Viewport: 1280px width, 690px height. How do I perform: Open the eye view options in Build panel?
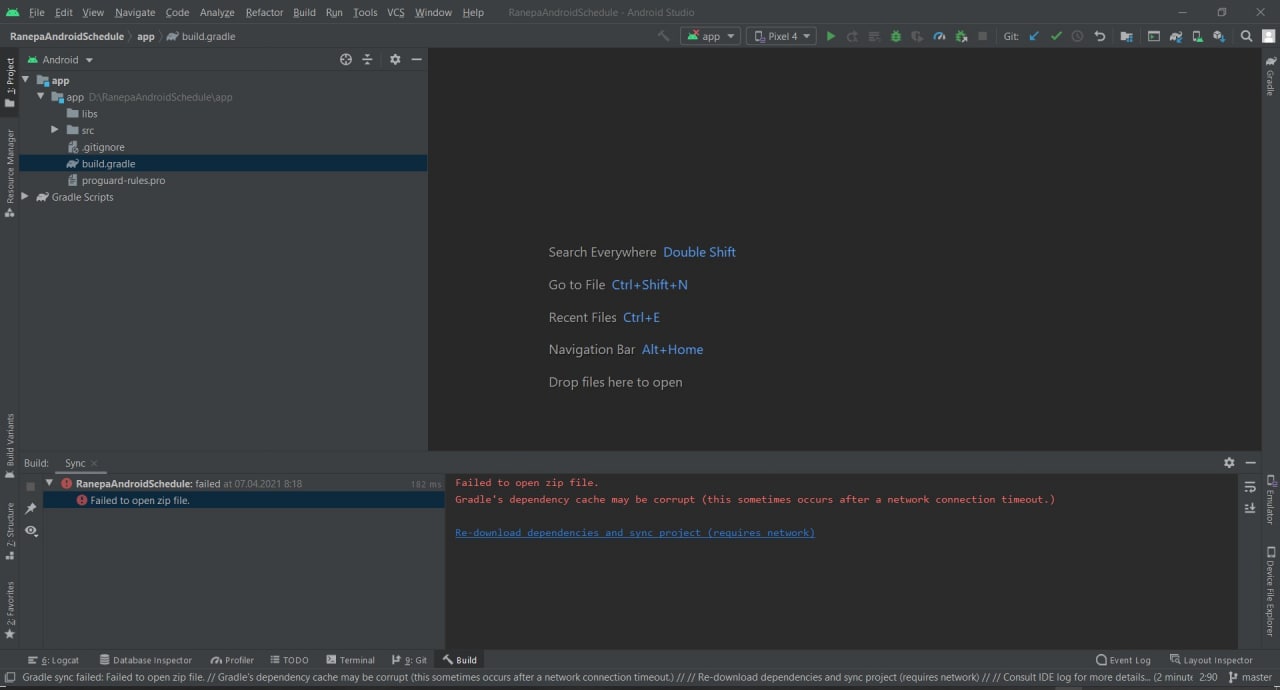point(31,530)
